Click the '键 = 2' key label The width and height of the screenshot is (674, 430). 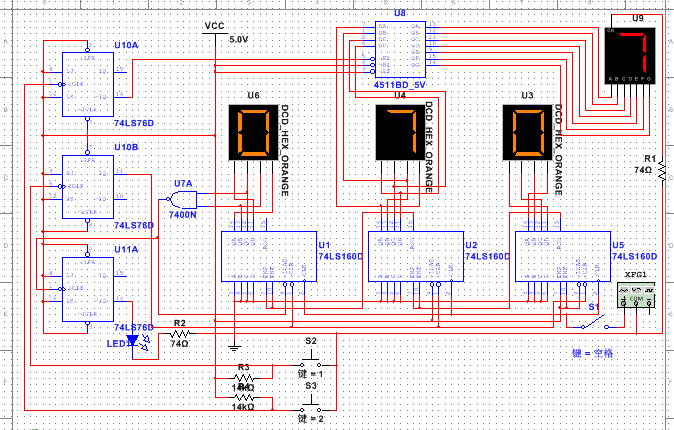click(311, 418)
